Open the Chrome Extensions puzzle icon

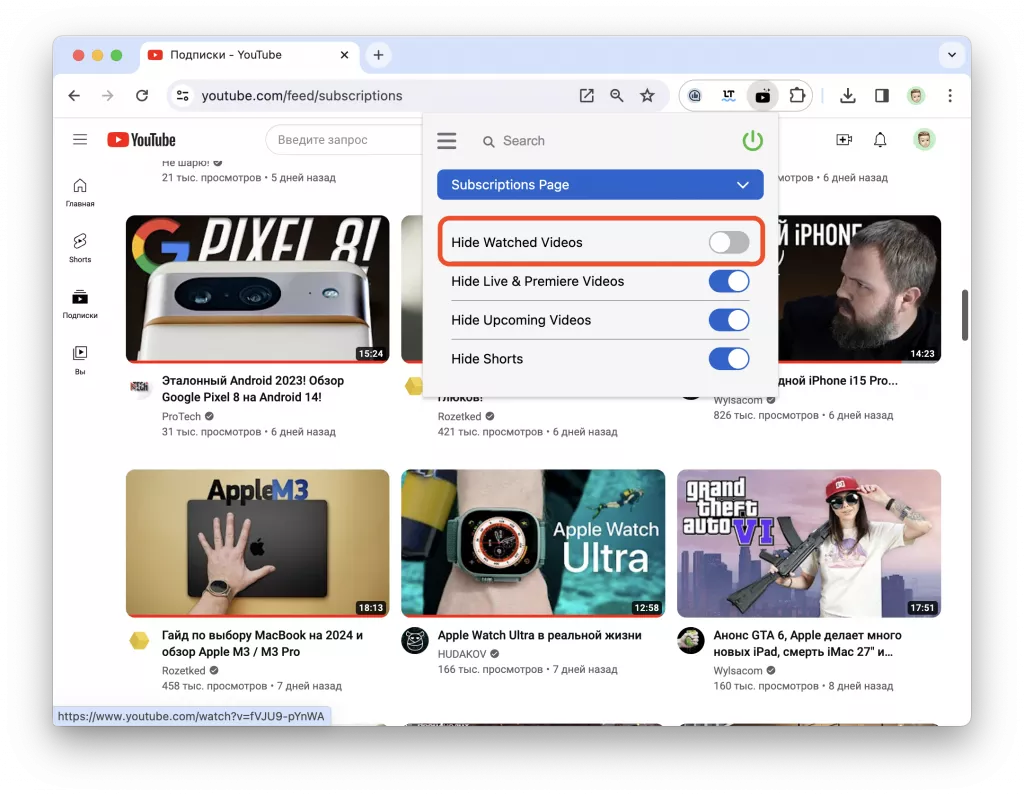pos(797,95)
